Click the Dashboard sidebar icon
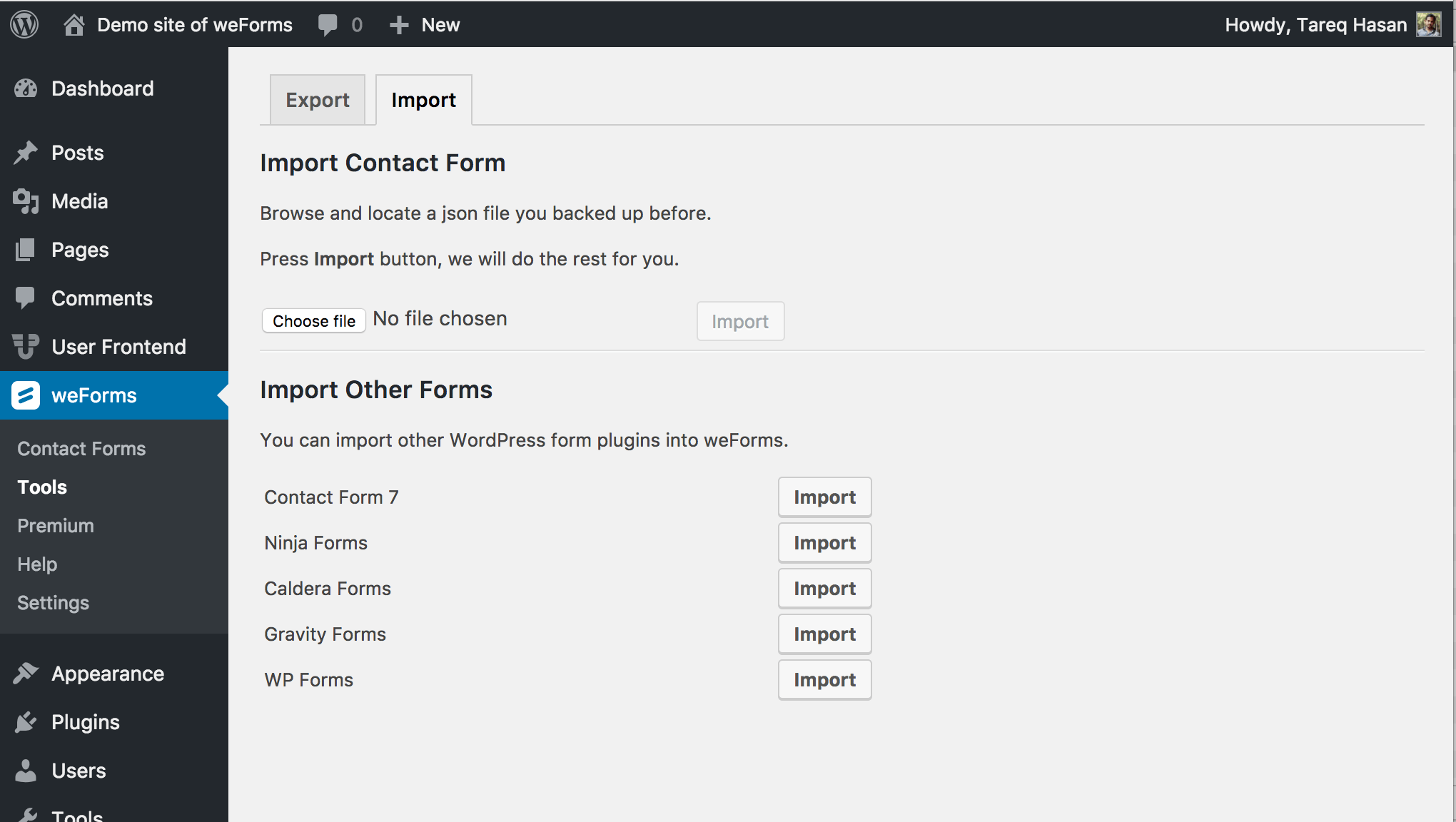 pos(26,89)
